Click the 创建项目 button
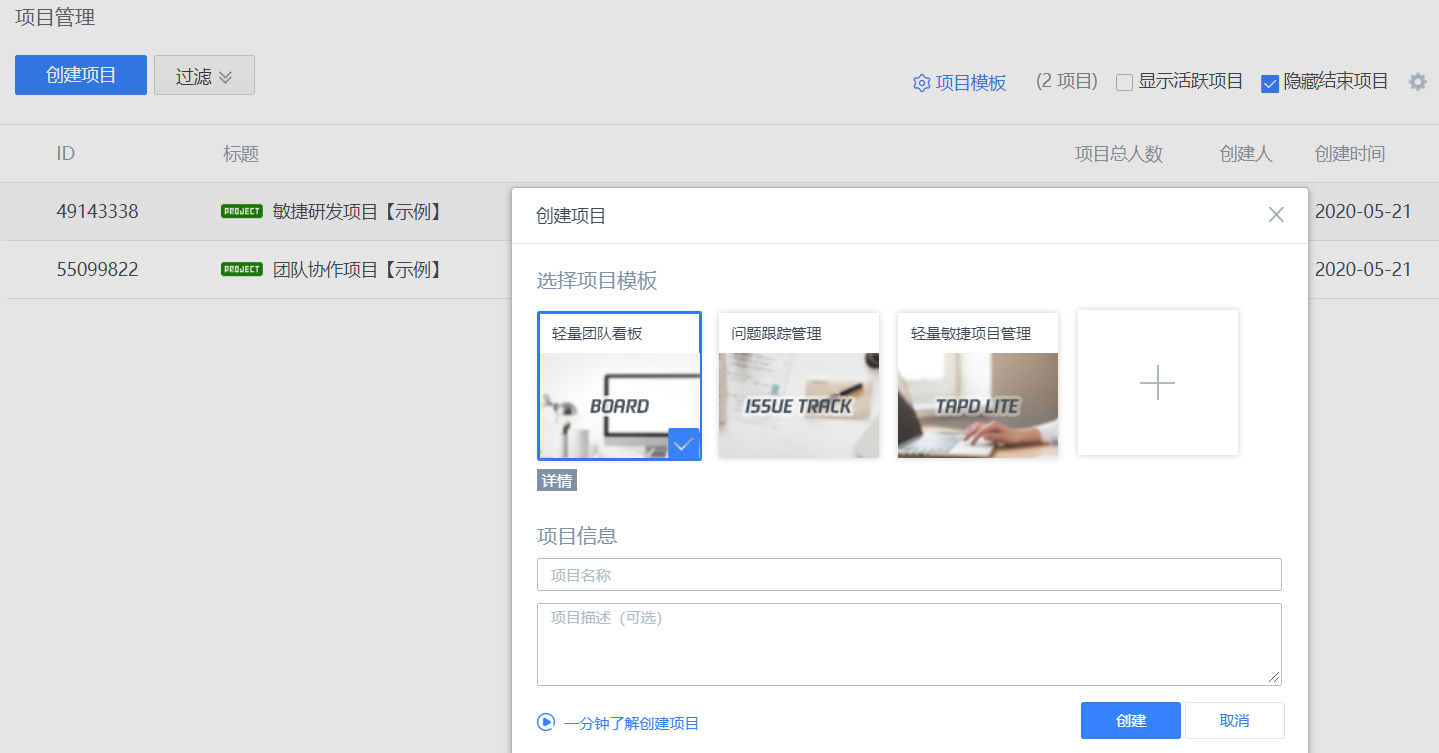 tap(81, 75)
